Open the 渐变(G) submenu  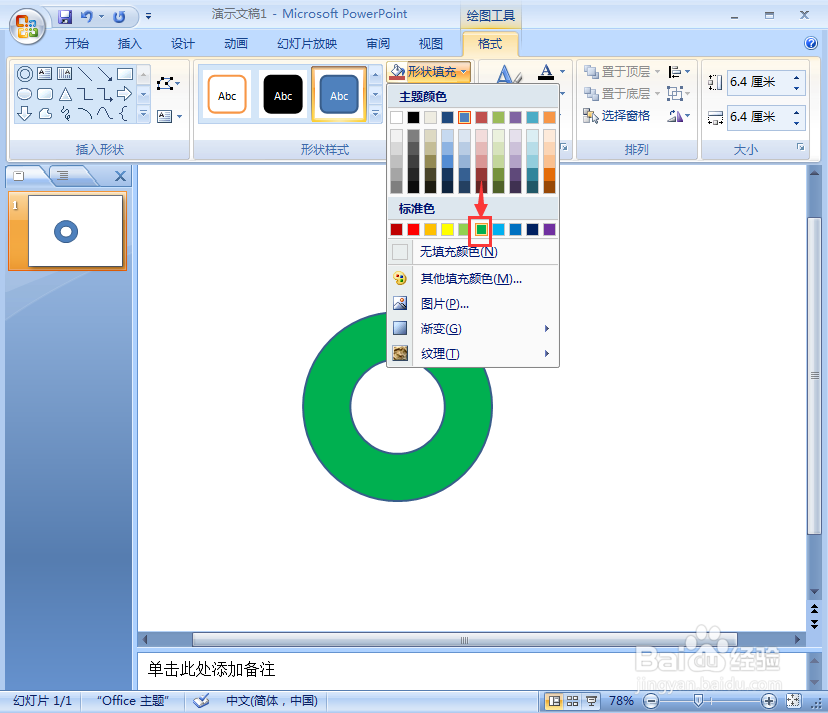(473, 329)
